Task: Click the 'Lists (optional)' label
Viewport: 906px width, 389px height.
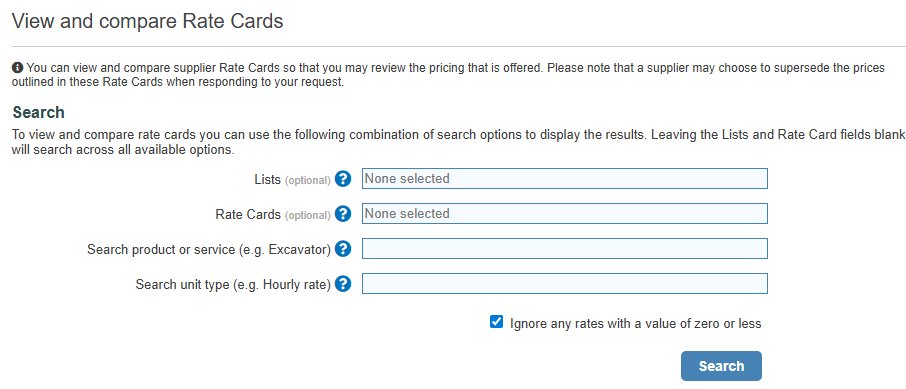Action: coord(292,180)
